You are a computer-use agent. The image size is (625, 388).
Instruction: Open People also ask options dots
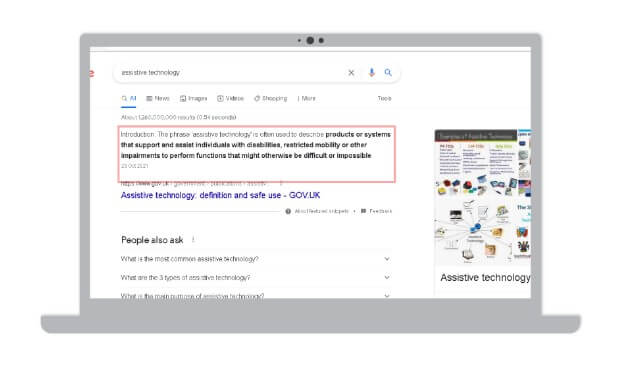tap(193, 240)
